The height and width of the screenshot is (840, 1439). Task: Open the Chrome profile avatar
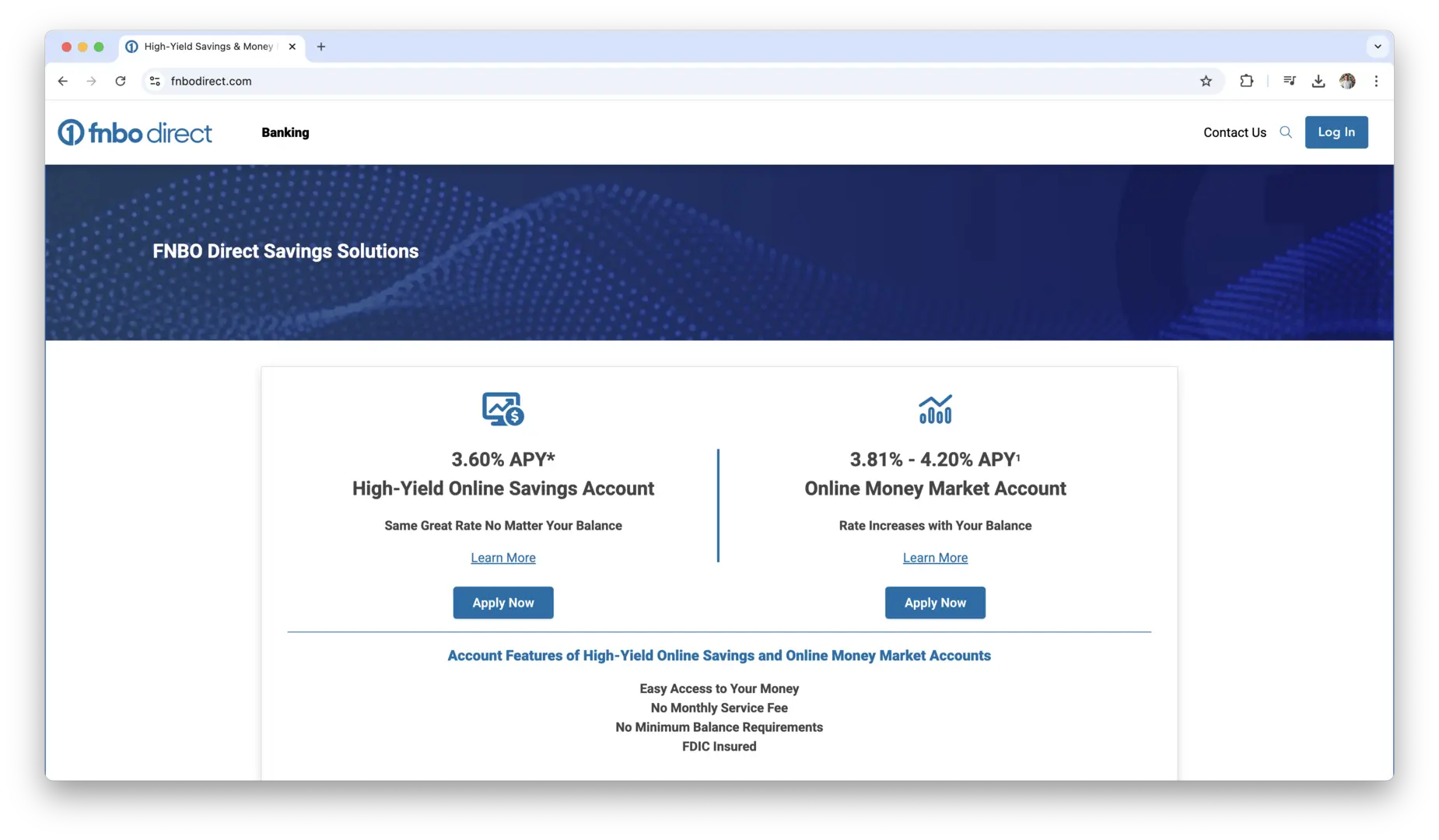click(x=1347, y=81)
